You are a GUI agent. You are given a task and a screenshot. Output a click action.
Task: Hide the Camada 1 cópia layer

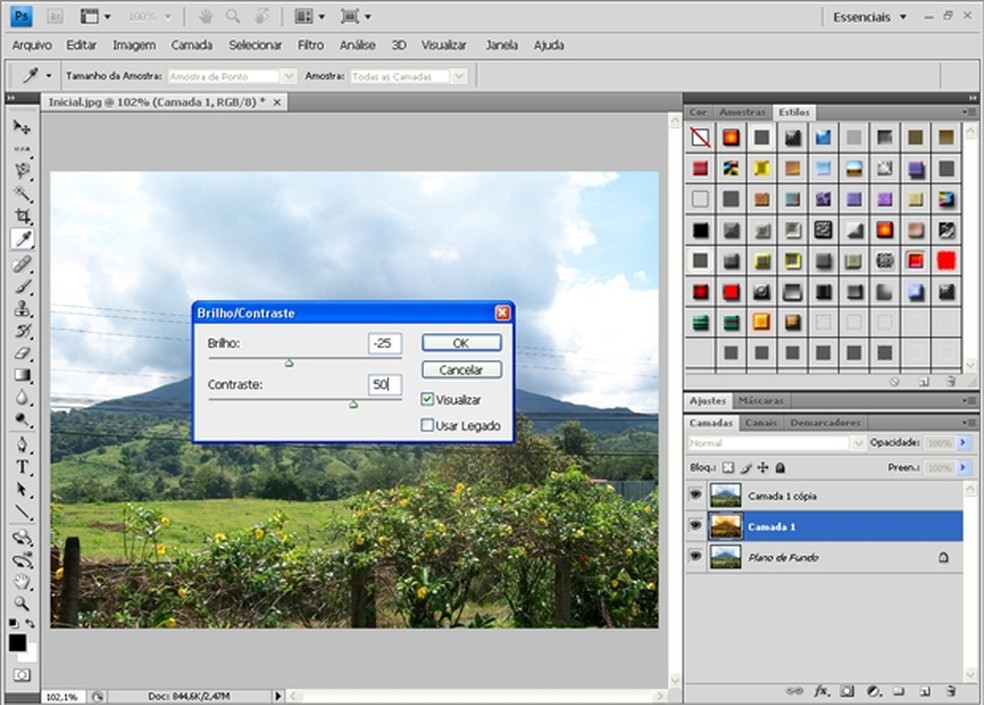coord(695,495)
